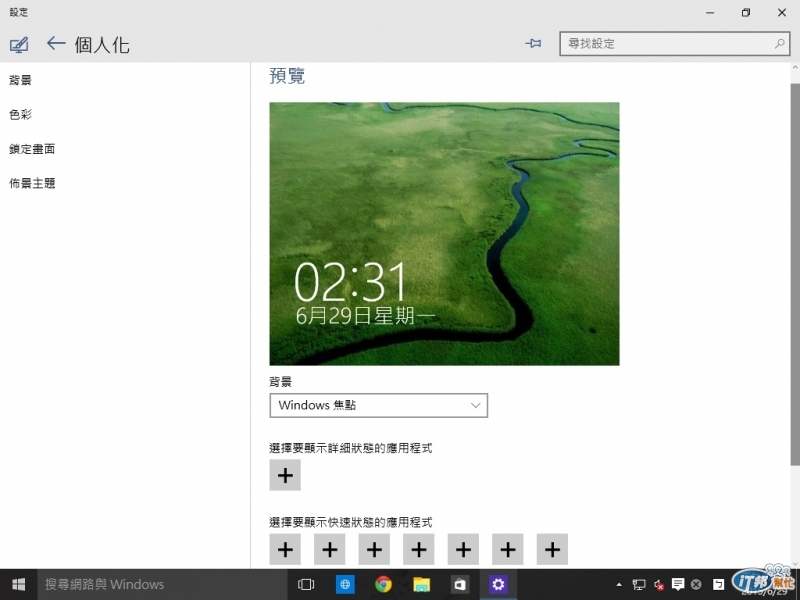Open the 背景 settings section
The width and height of the screenshot is (800, 600).
coord(20,80)
